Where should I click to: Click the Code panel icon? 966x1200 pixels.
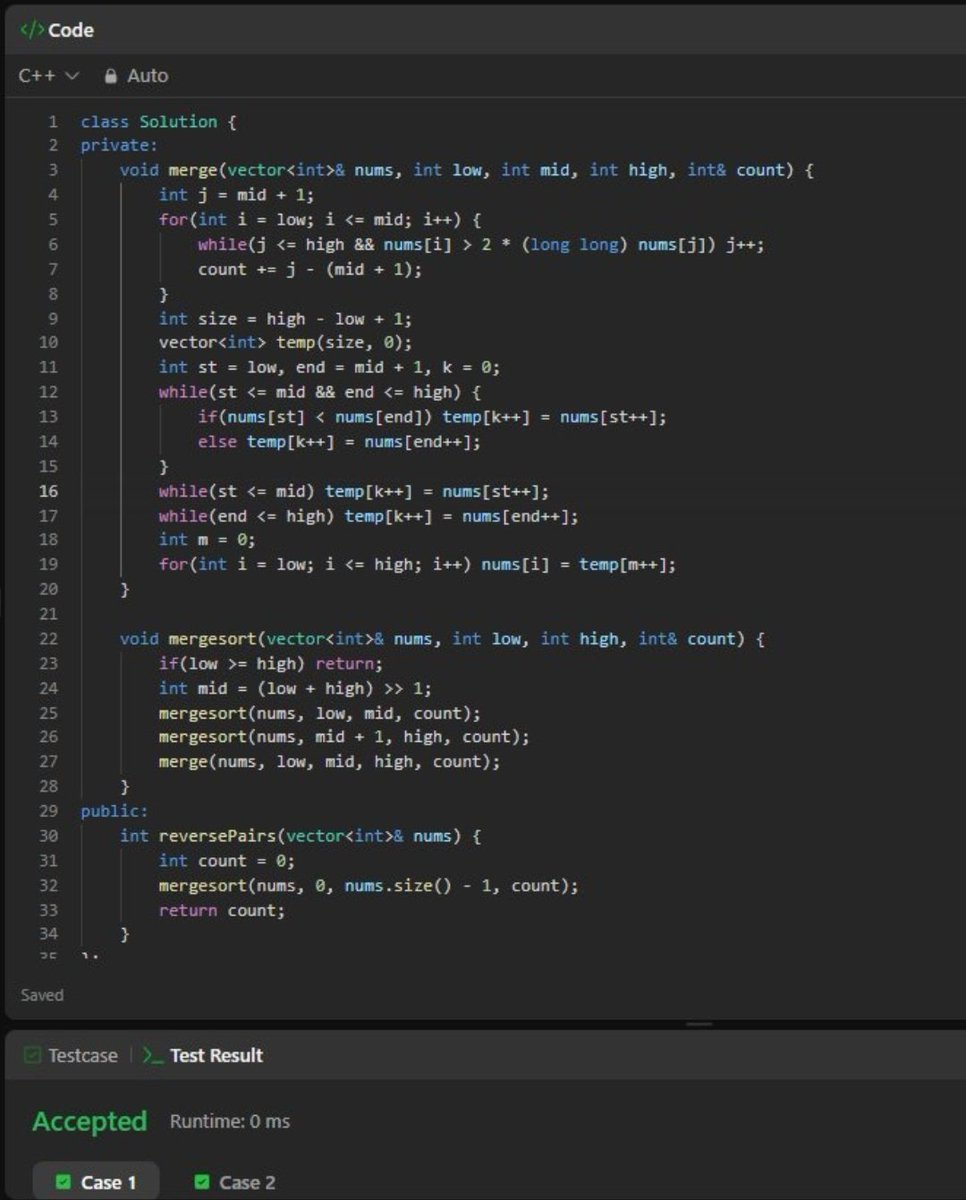[x=32, y=30]
